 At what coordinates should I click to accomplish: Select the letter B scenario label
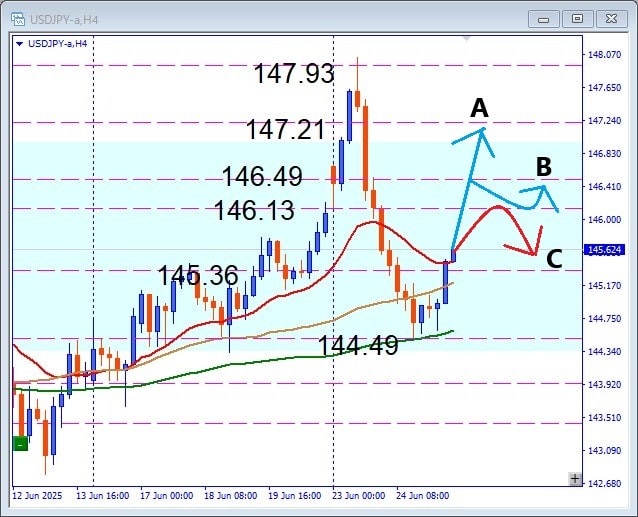pyautogui.click(x=544, y=167)
